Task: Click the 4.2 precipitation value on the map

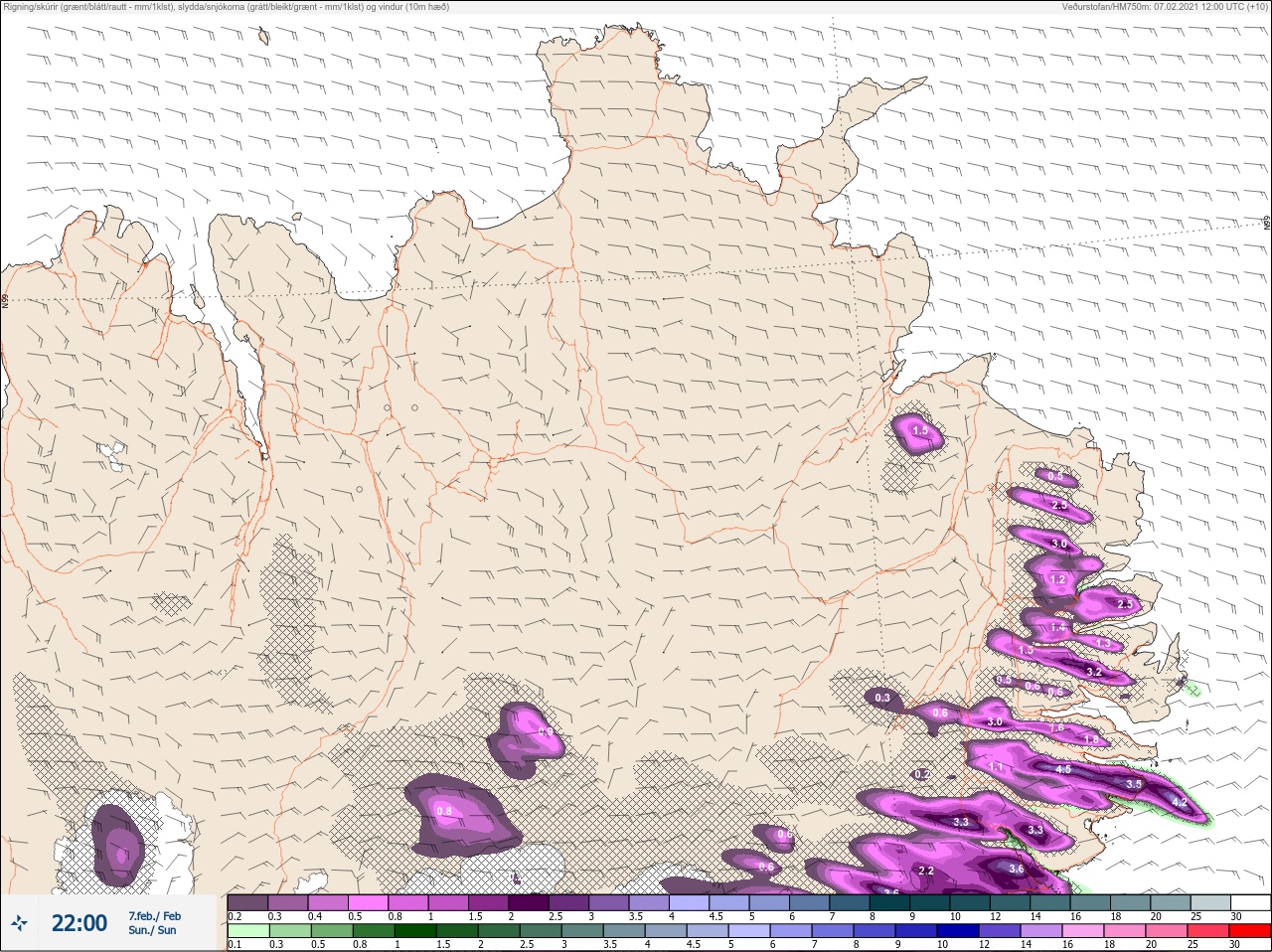Action: tap(1180, 802)
